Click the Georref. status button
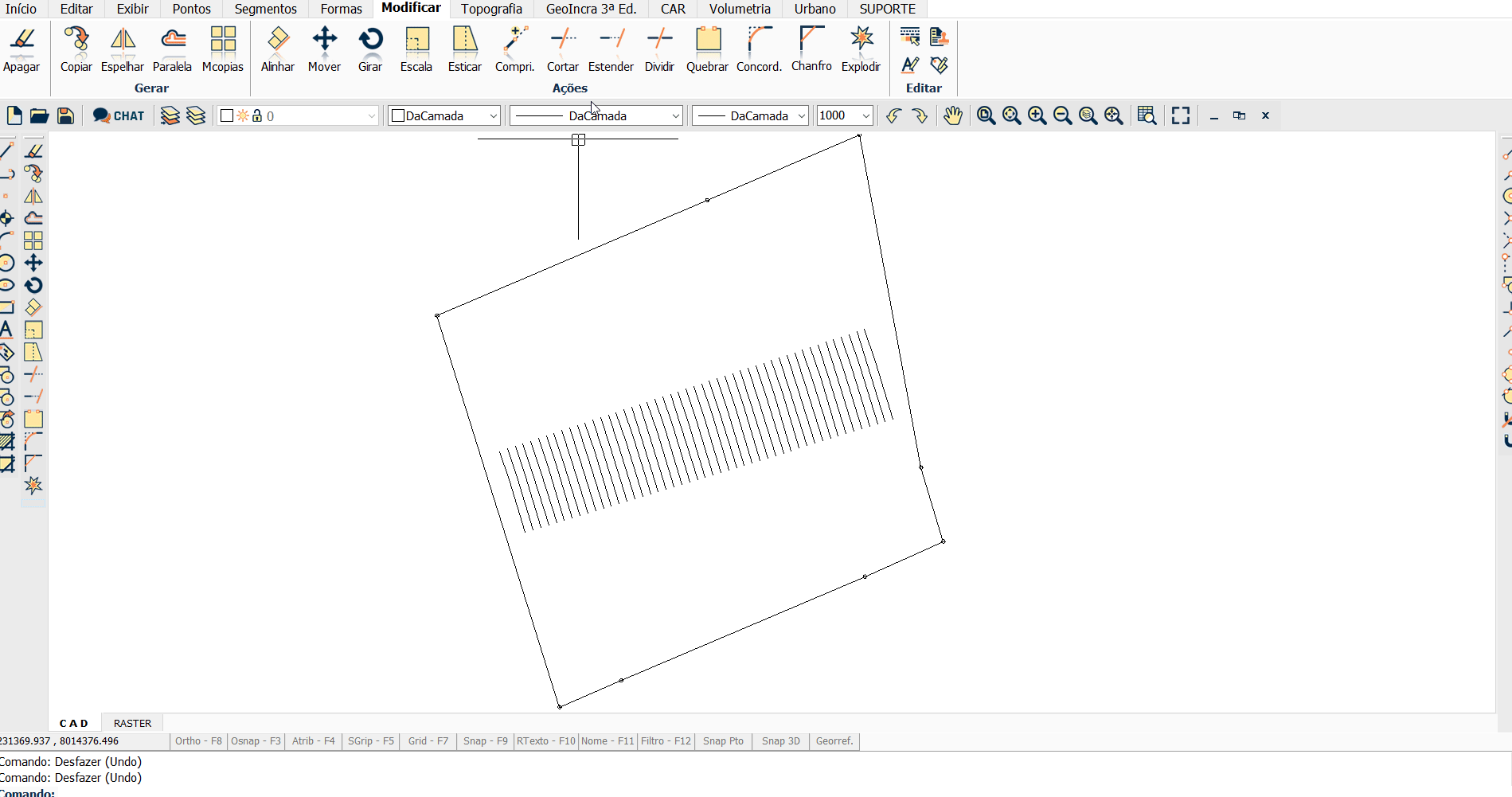The image size is (1512, 797). (x=834, y=741)
